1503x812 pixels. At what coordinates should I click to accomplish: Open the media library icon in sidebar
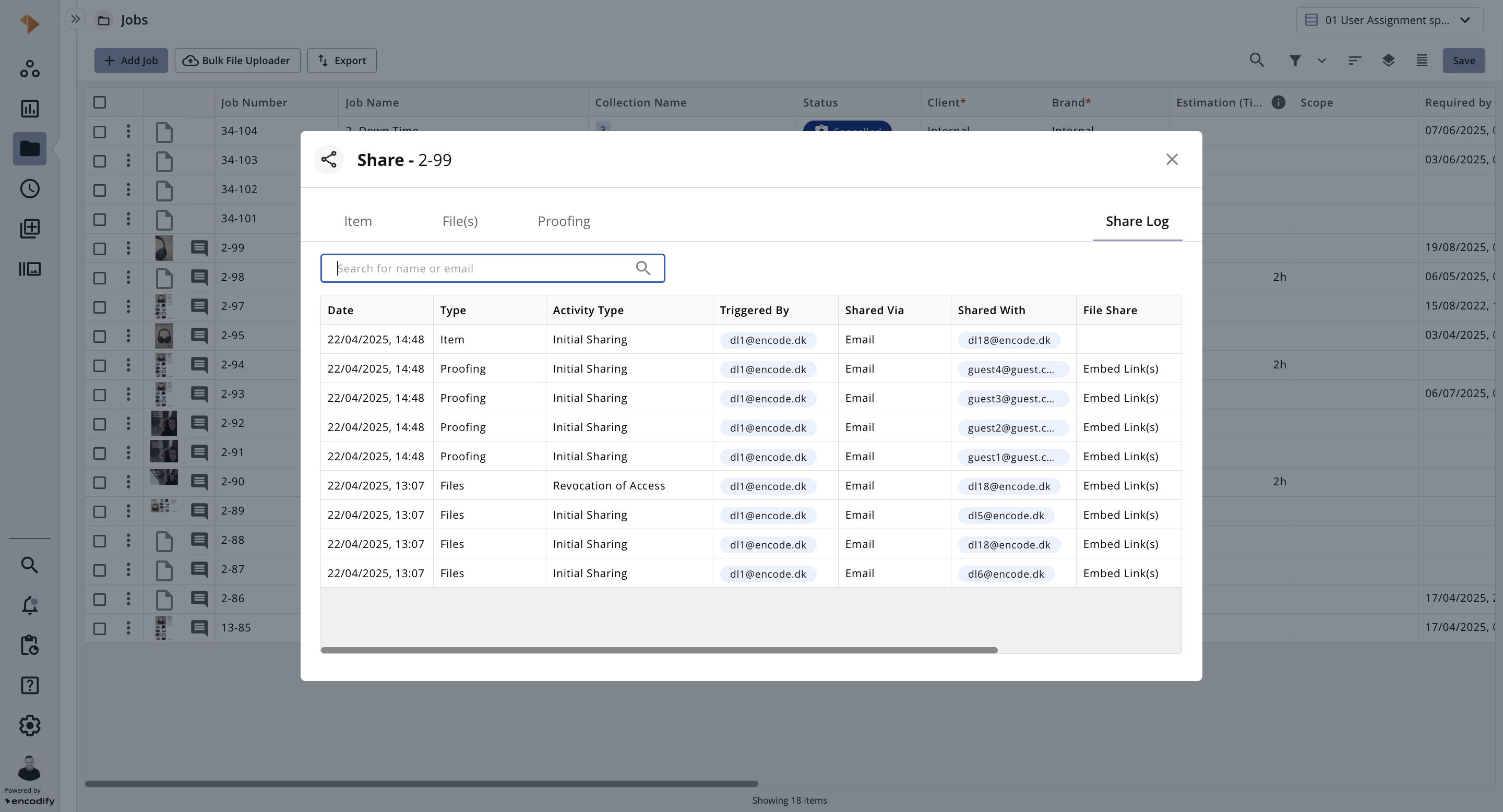(x=30, y=269)
